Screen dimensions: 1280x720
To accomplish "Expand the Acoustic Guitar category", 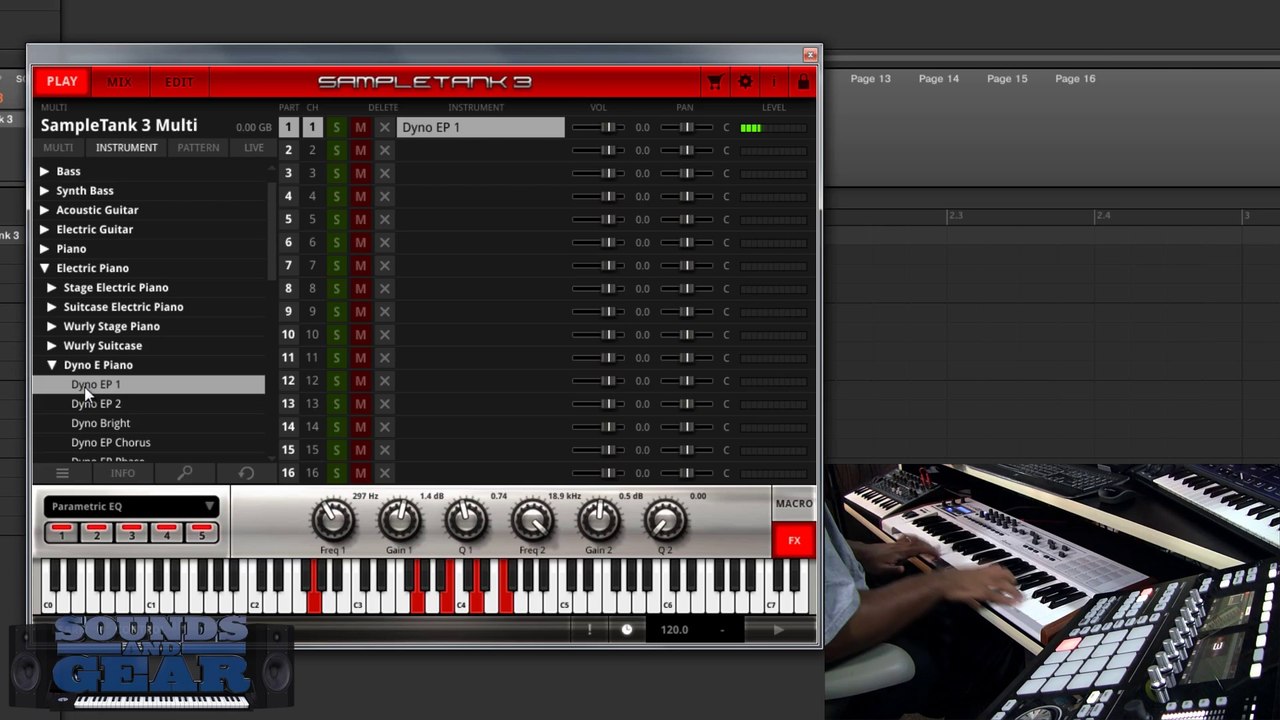I will pos(44,210).
